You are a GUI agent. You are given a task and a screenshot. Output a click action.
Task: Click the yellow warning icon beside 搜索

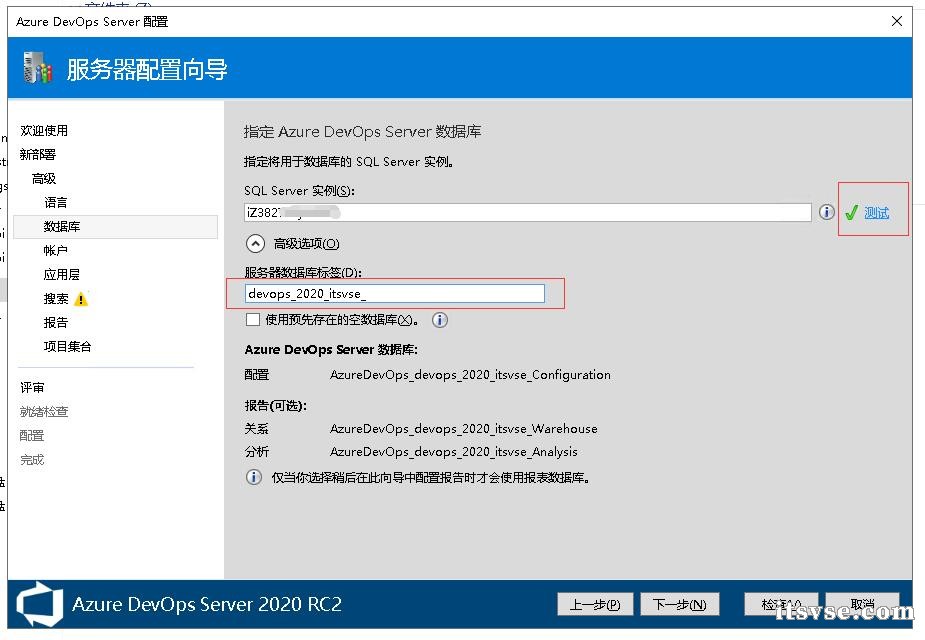point(81,299)
